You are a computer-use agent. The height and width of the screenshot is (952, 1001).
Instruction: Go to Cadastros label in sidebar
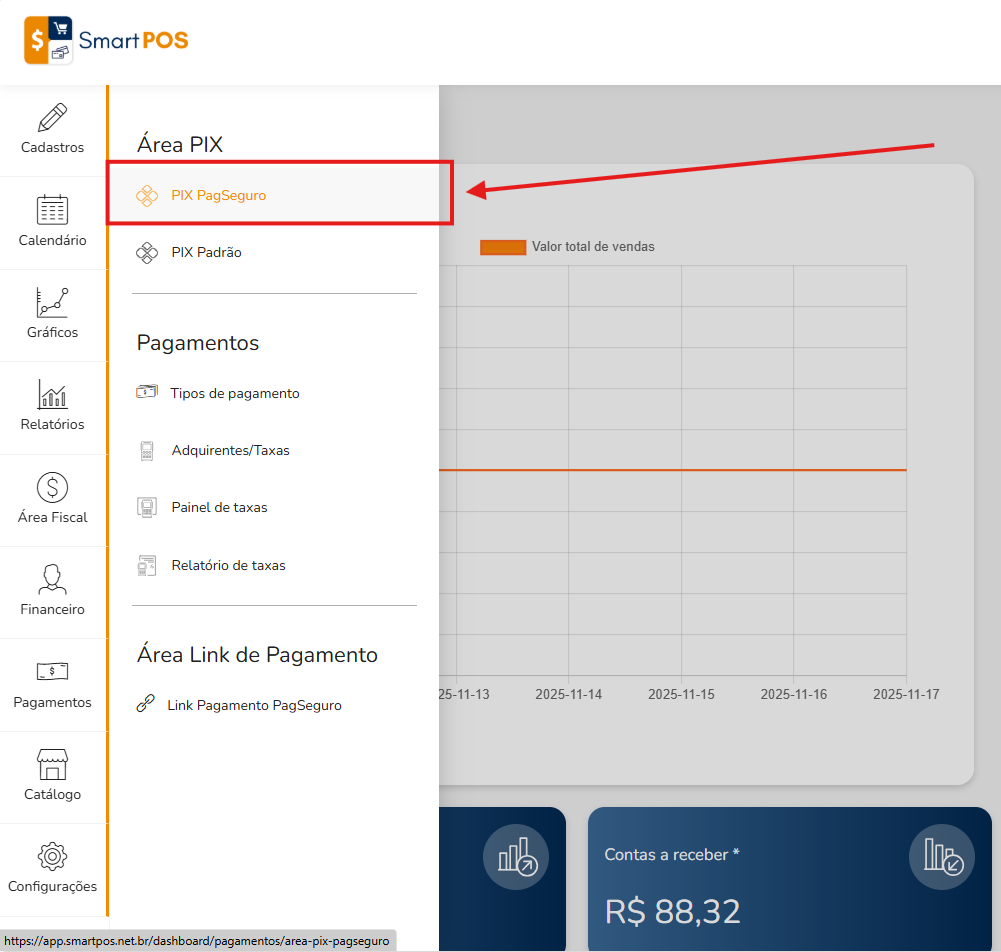click(52, 147)
